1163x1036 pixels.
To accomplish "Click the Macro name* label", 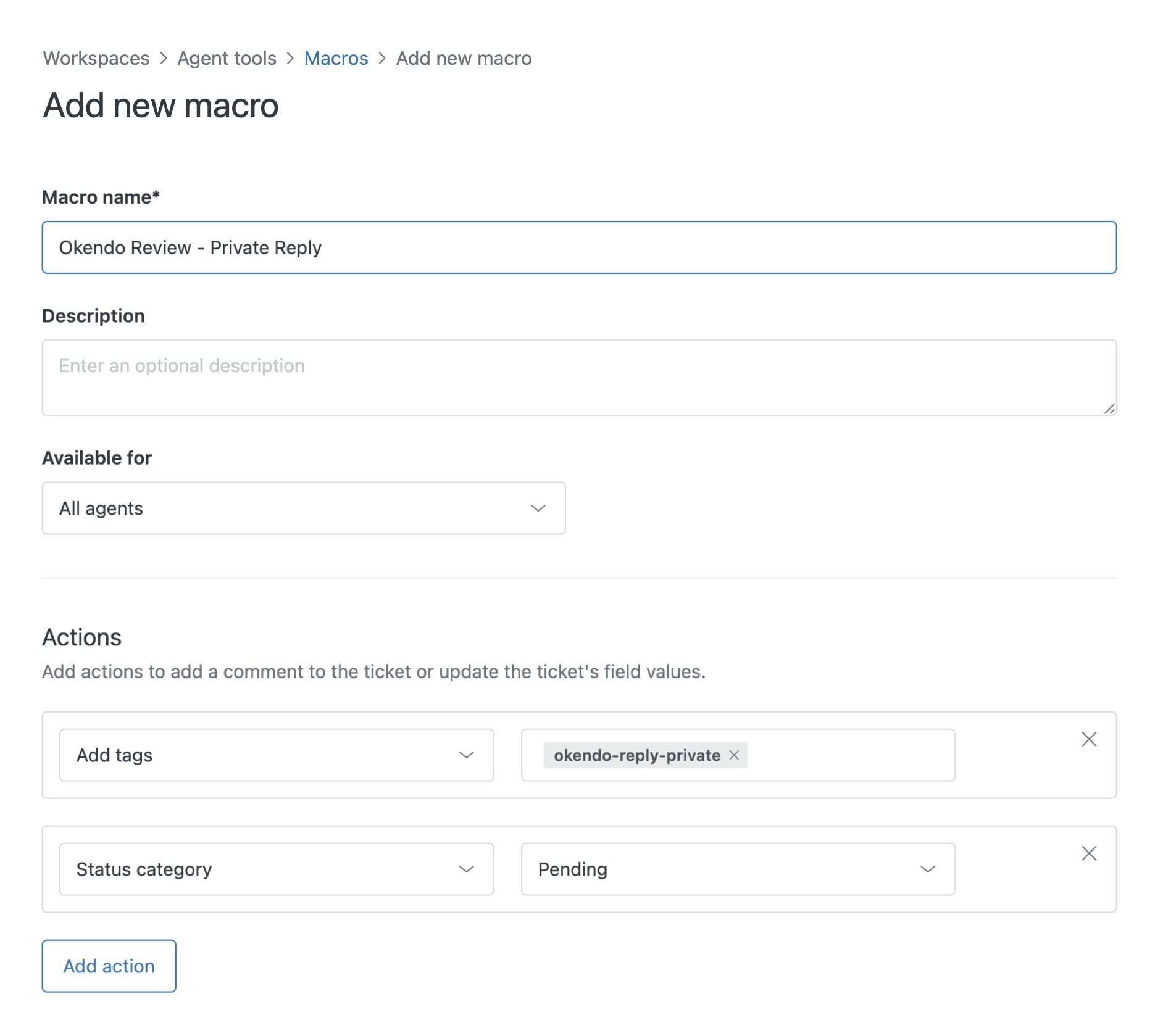I will pos(101,197).
